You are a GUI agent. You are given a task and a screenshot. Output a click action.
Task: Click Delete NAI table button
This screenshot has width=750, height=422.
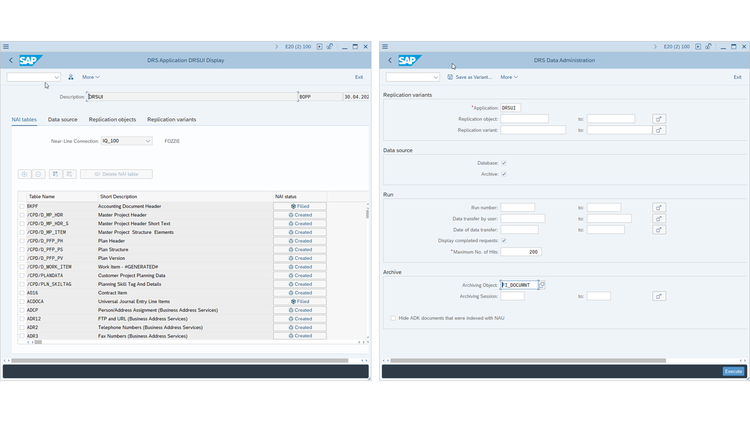coord(116,174)
